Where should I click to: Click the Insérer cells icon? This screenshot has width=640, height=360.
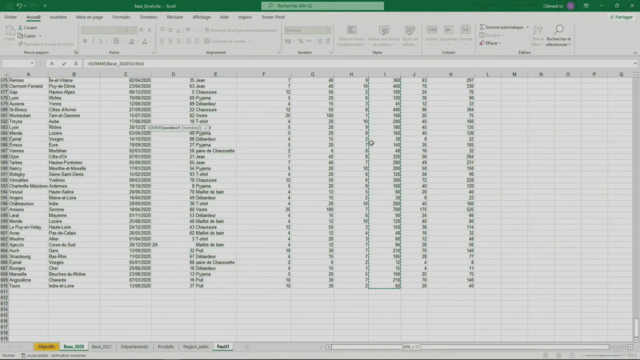click(431, 30)
